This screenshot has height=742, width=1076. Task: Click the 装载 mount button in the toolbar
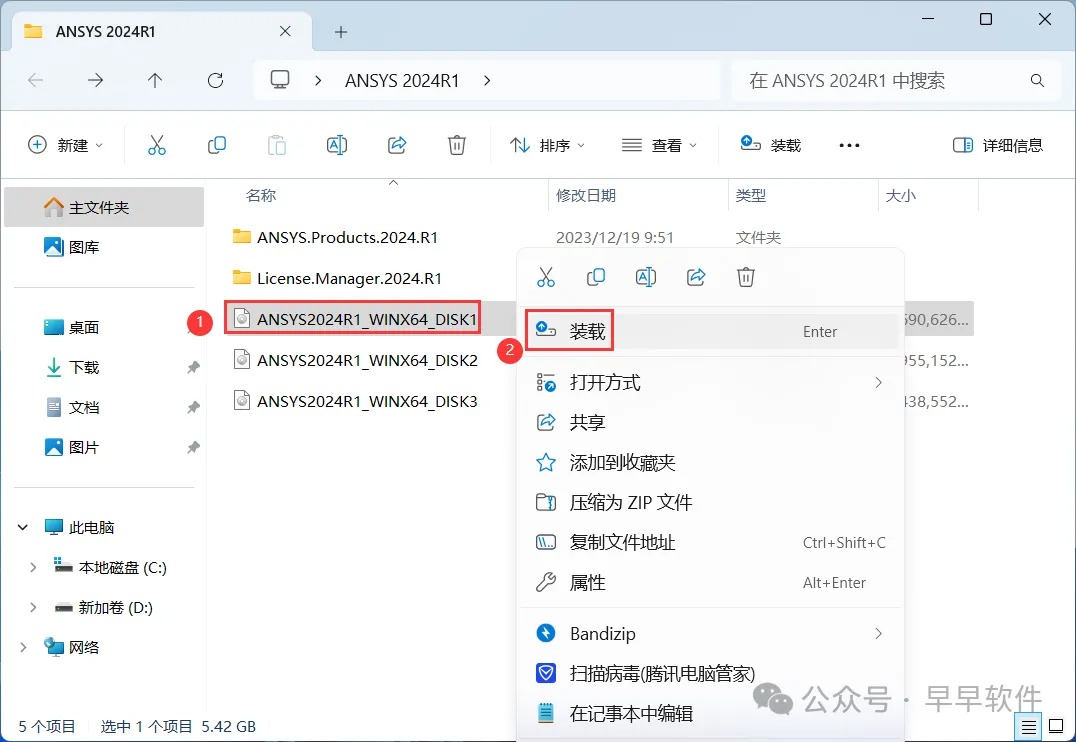(x=771, y=145)
